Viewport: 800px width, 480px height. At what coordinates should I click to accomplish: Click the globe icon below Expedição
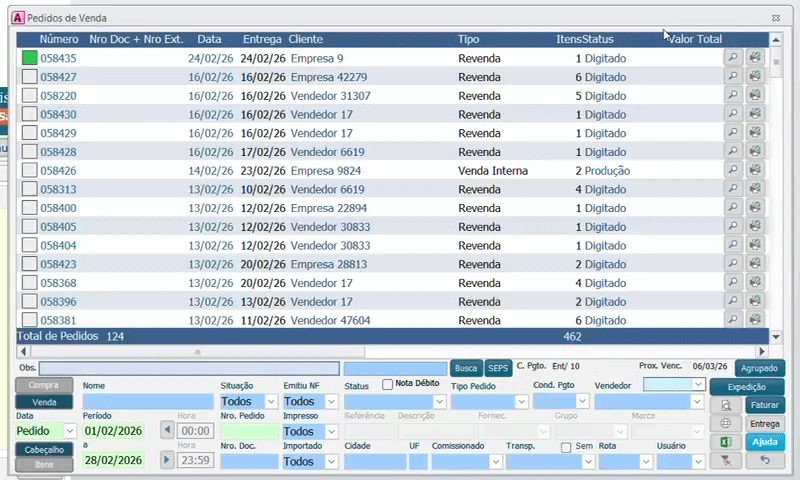pyautogui.click(x=728, y=423)
